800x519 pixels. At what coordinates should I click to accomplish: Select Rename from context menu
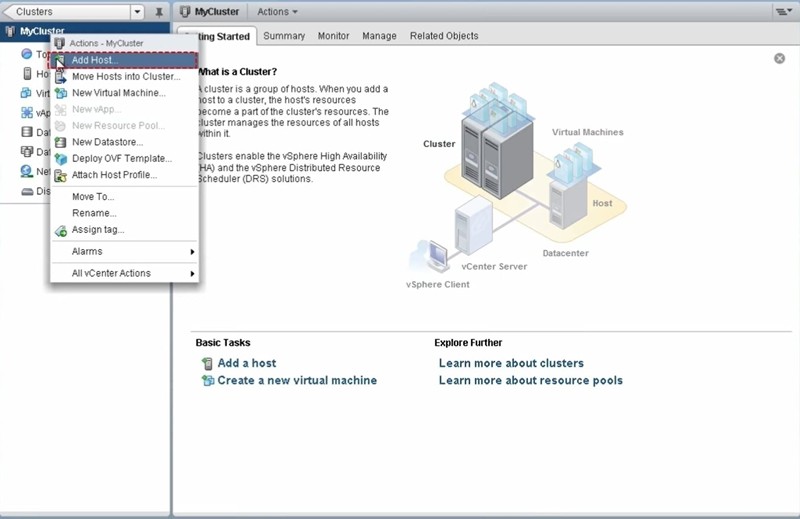coord(124,213)
